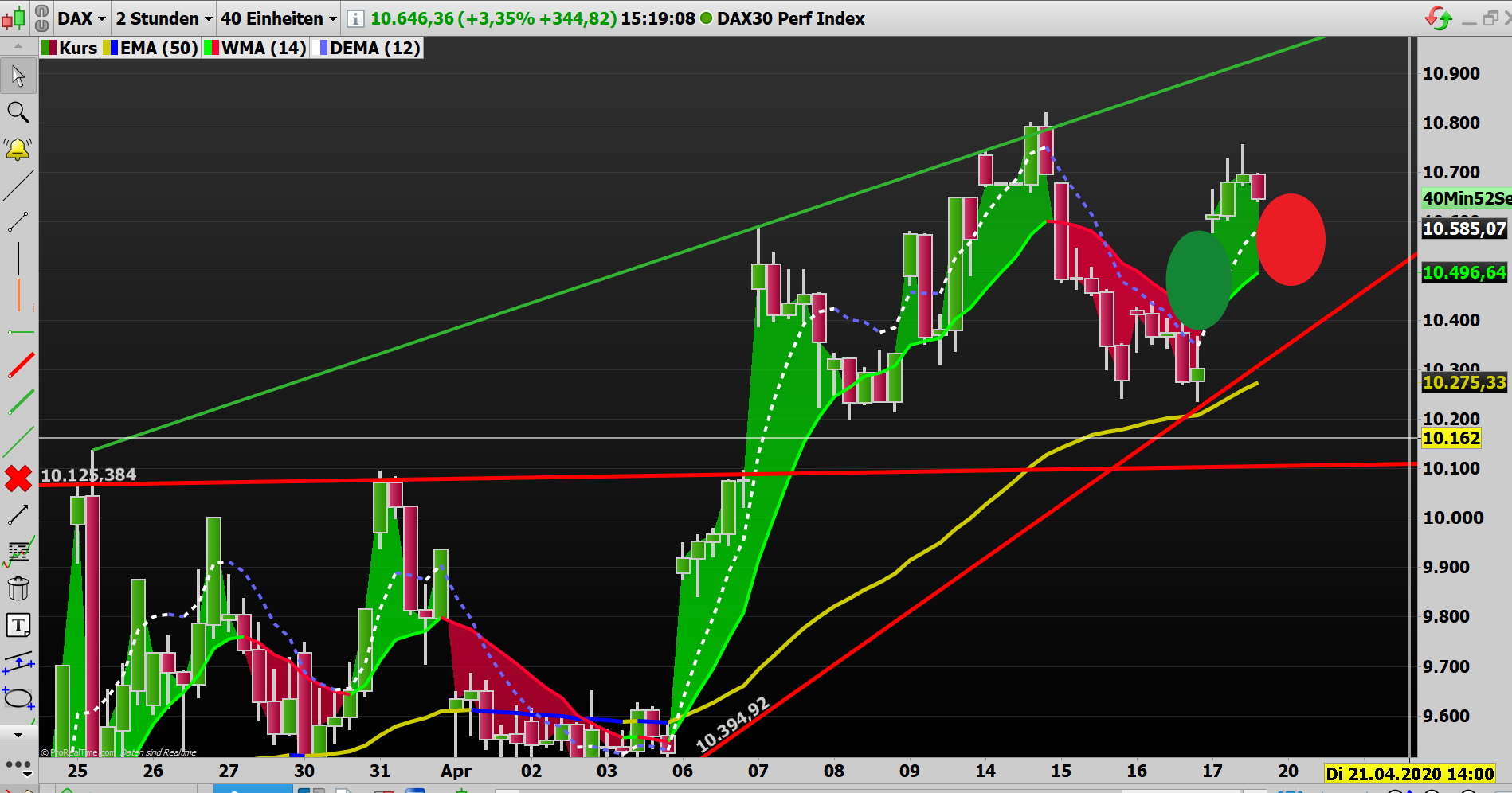Click the red-green refresh arrows button
This screenshot has height=793, width=1512.
coord(1440,16)
